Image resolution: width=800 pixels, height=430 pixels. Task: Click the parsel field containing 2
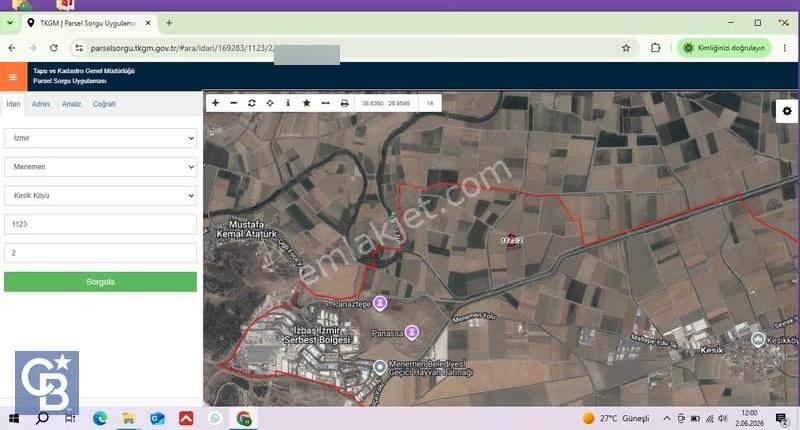100,252
